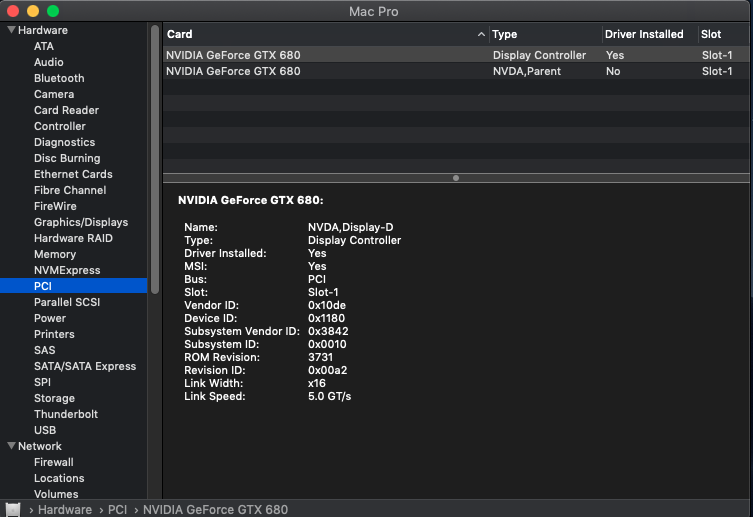
Task: Select Camera in the sidebar
Action: point(54,94)
